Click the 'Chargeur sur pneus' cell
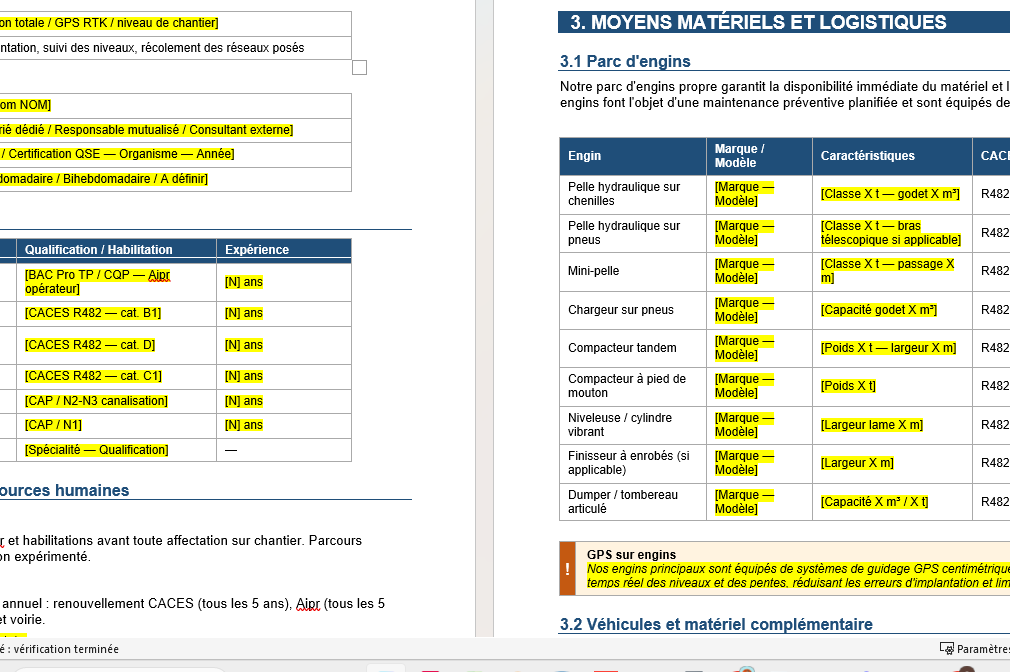Viewport: 1010px width, 672px height. click(x=633, y=310)
